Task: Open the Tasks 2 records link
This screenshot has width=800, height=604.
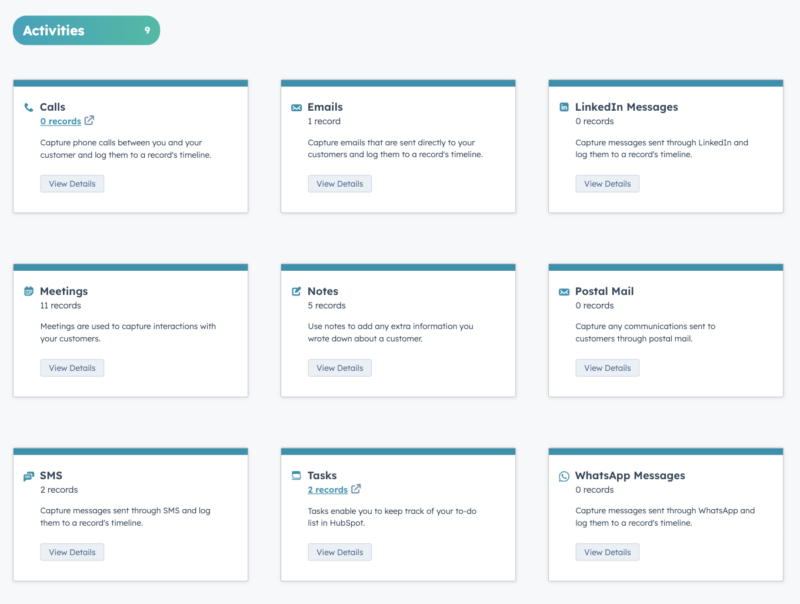Action: click(x=328, y=490)
